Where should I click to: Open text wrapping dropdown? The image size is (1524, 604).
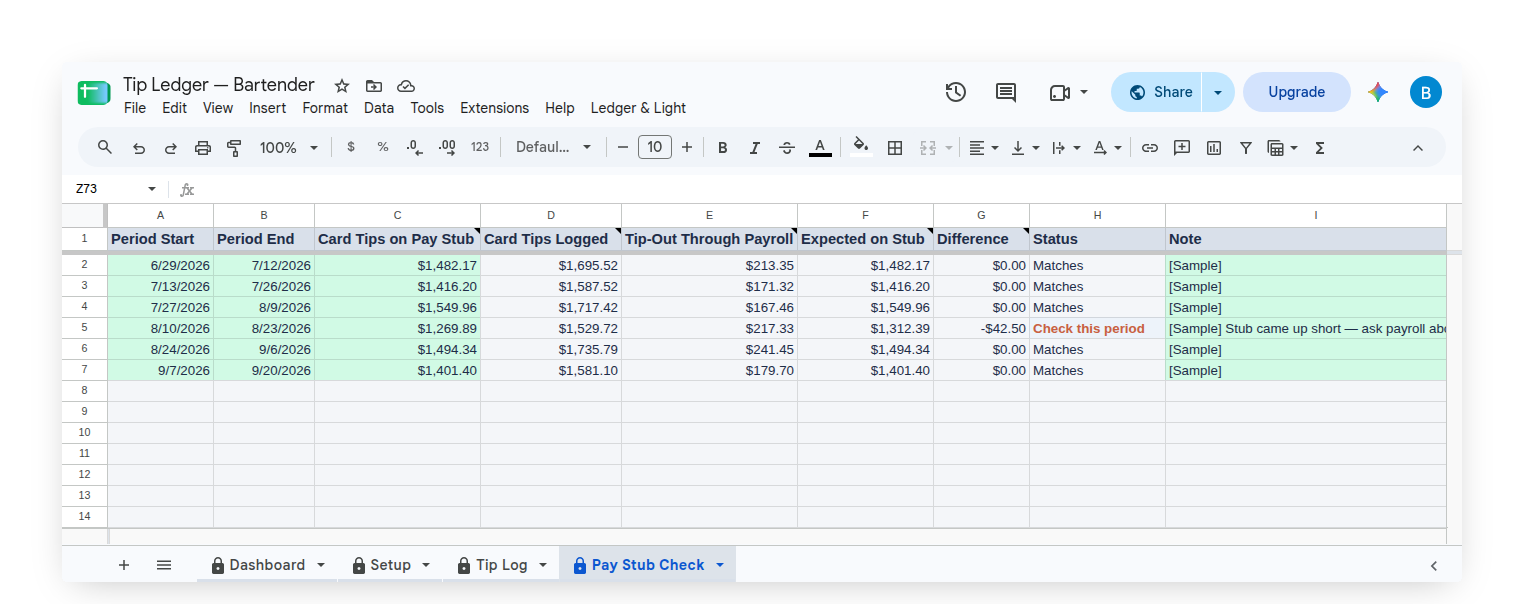[x=1067, y=148]
